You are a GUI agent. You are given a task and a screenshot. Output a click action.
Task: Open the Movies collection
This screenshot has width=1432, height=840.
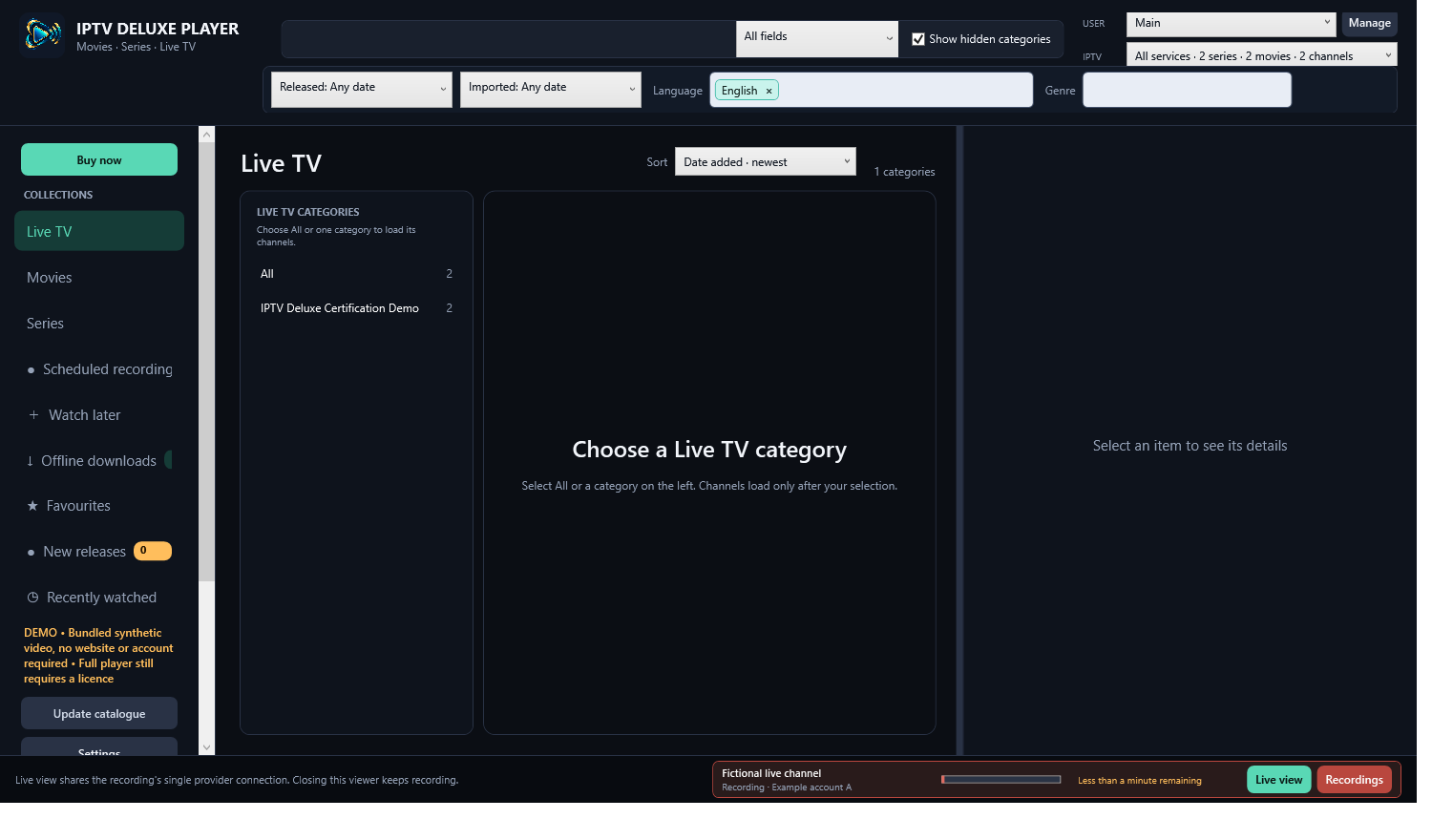pyautogui.click(x=99, y=277)
